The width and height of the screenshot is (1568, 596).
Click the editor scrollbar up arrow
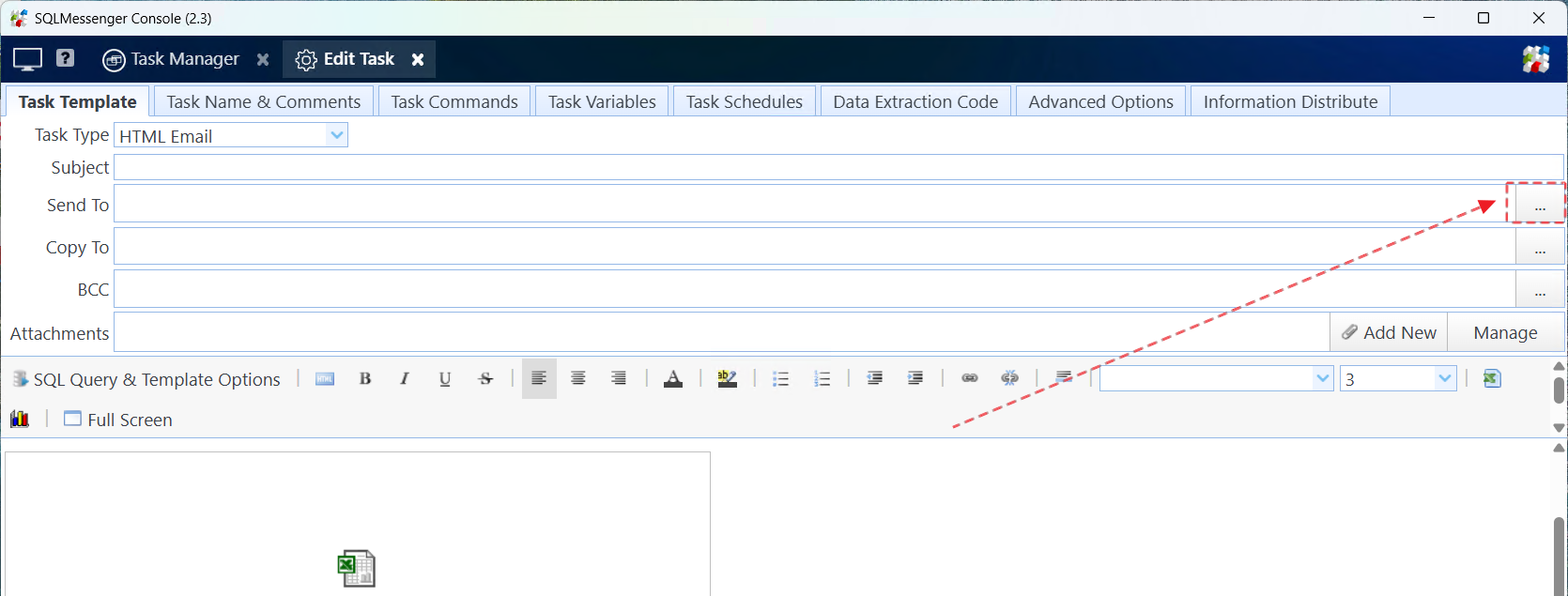coord(1560,448)
